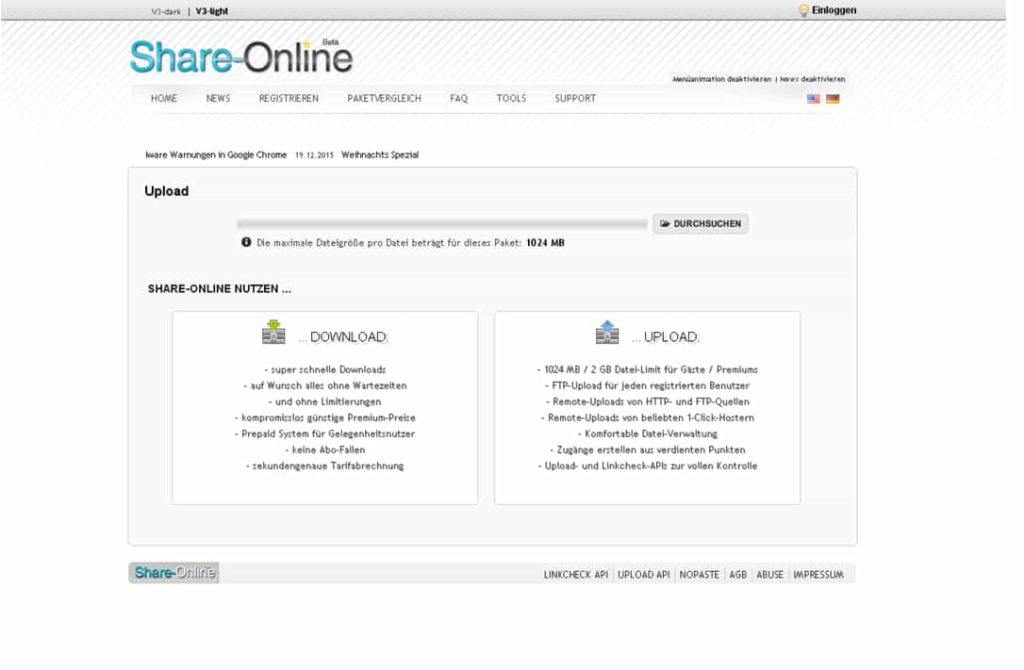Image resolution: width=1024 pixels, height=670 pixels.
Task: Click the upload server icon
Action: point(607,332)
